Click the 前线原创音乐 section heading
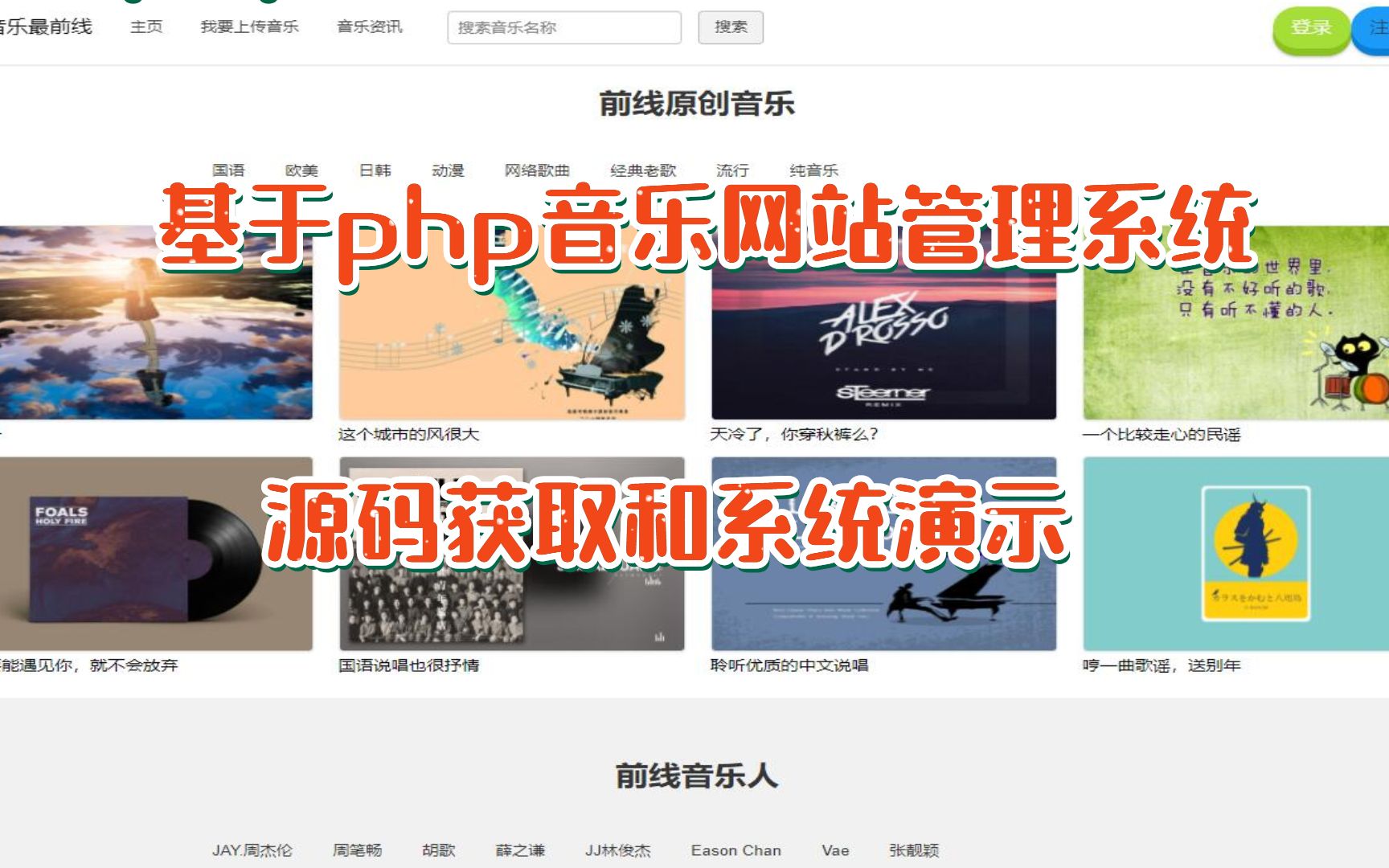The image size is (1389, 868). [x=697, y=104]
